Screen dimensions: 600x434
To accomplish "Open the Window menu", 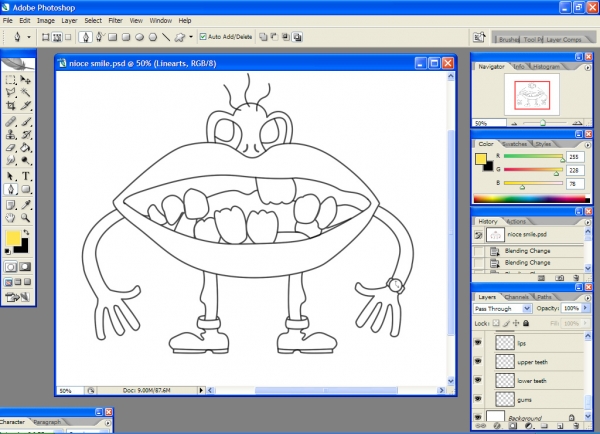I will click(160, 21).
